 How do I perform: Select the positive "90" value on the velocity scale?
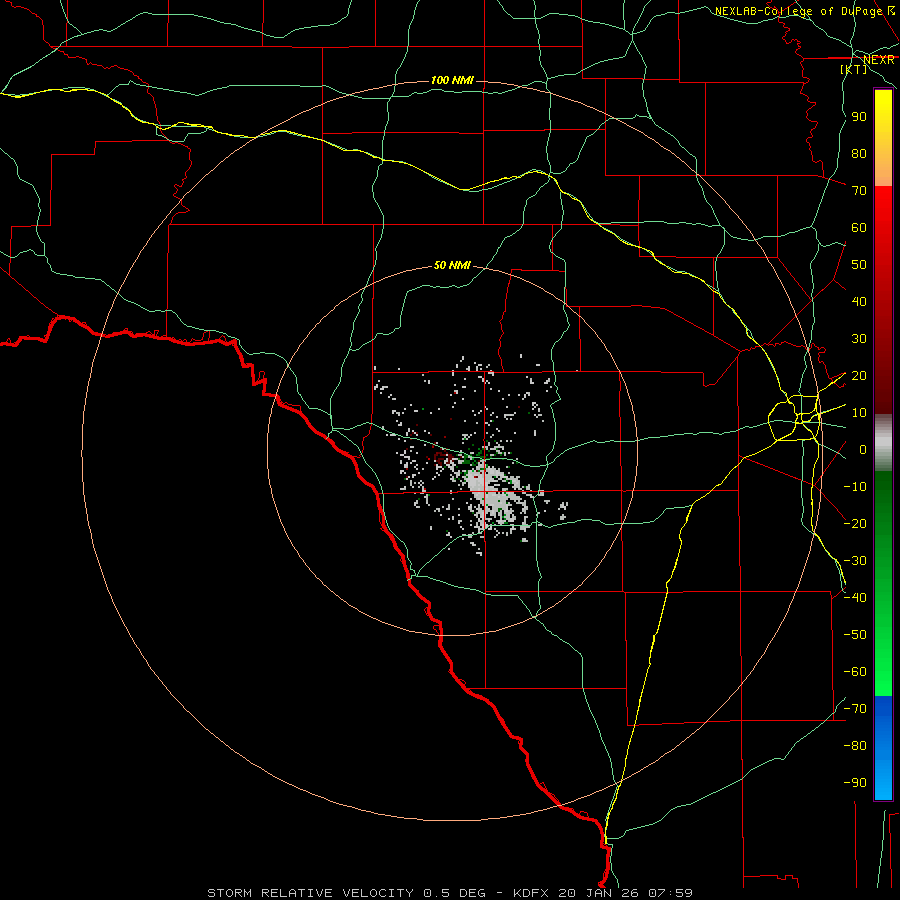pyautogui.click(x=859, y=117)
